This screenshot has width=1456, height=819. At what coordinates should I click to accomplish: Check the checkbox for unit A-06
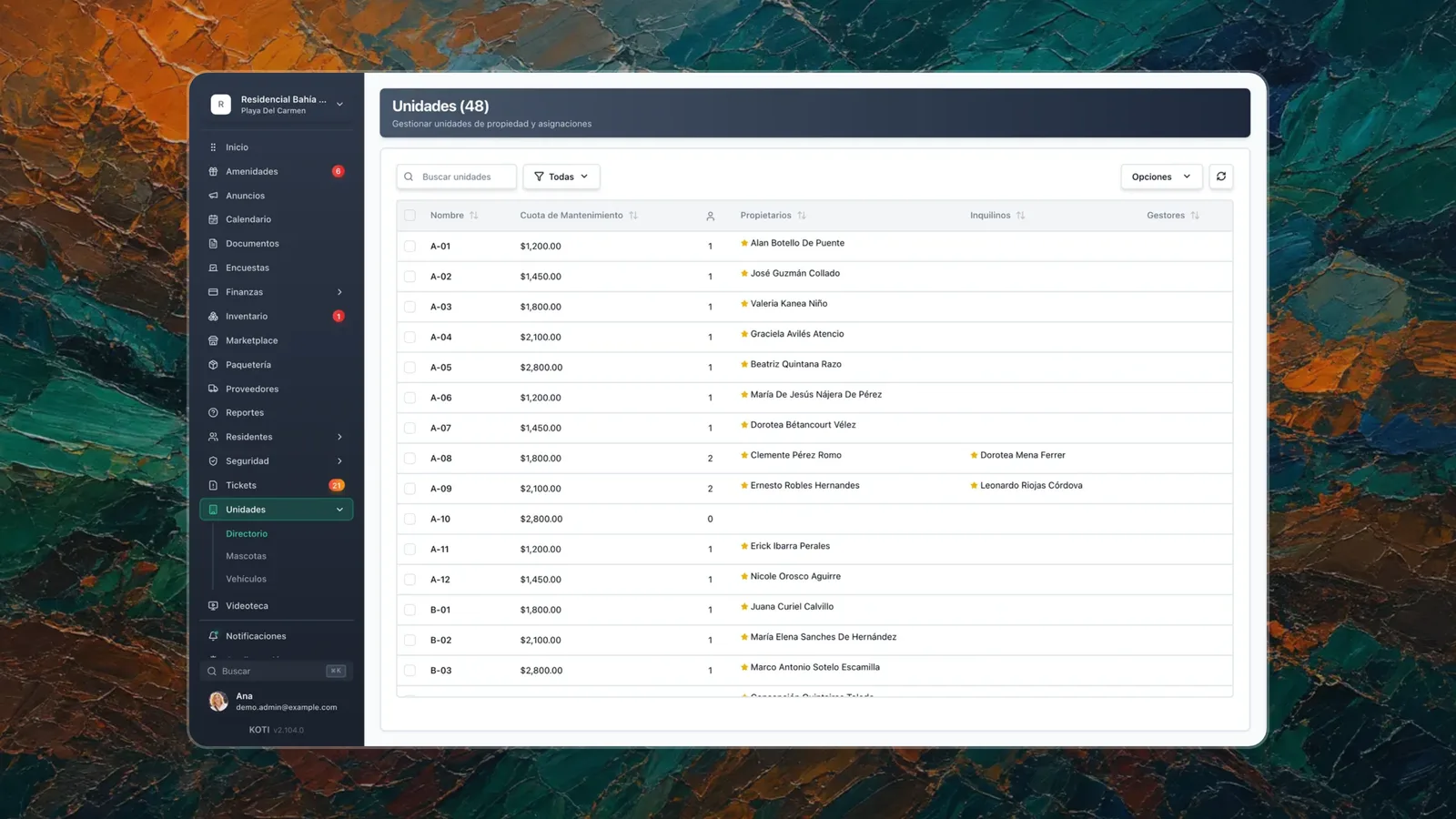[x=409, y=398]
